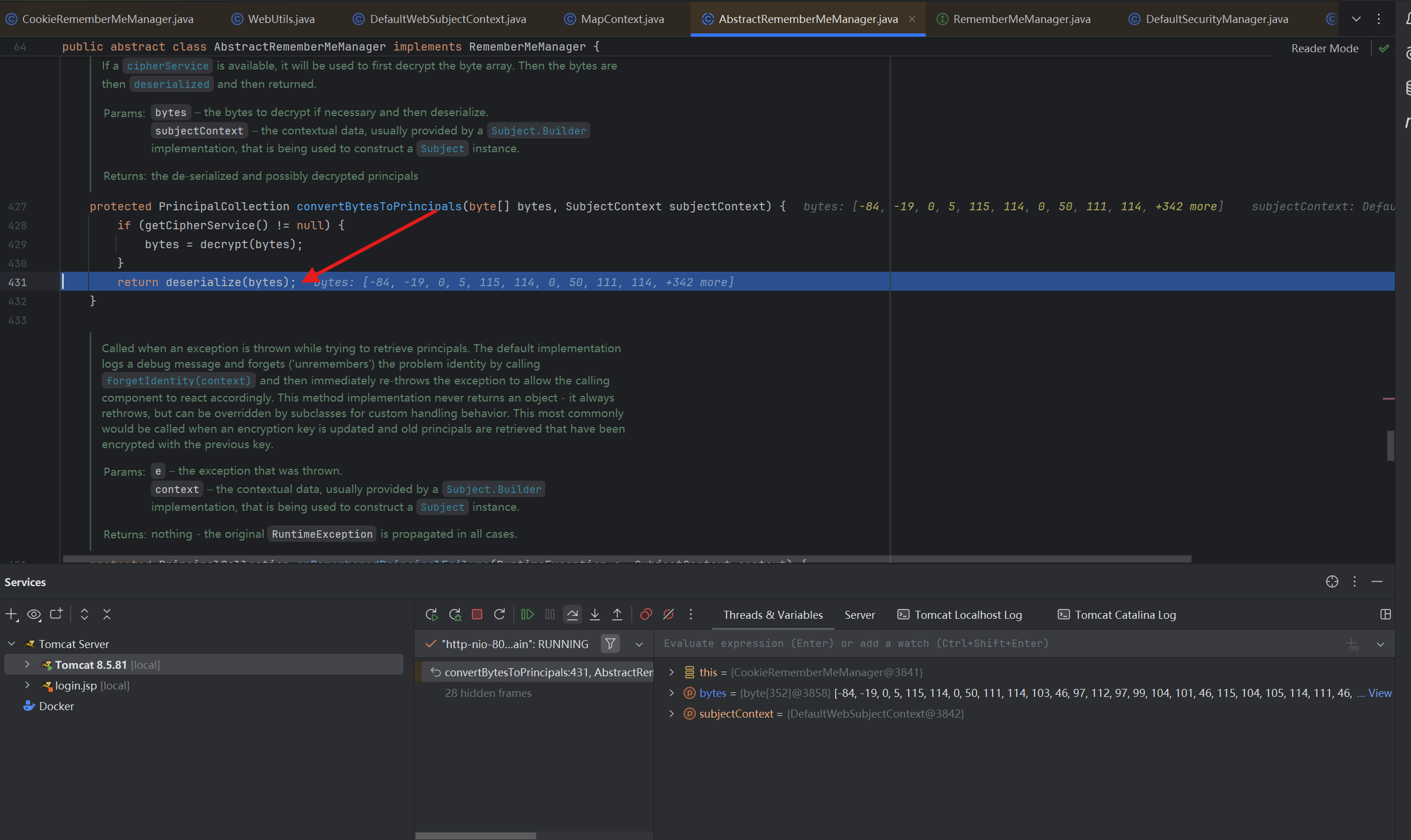Toggle the Services view options eye
The width and height of the screenshot is (1411, 840).
[34, 614]
